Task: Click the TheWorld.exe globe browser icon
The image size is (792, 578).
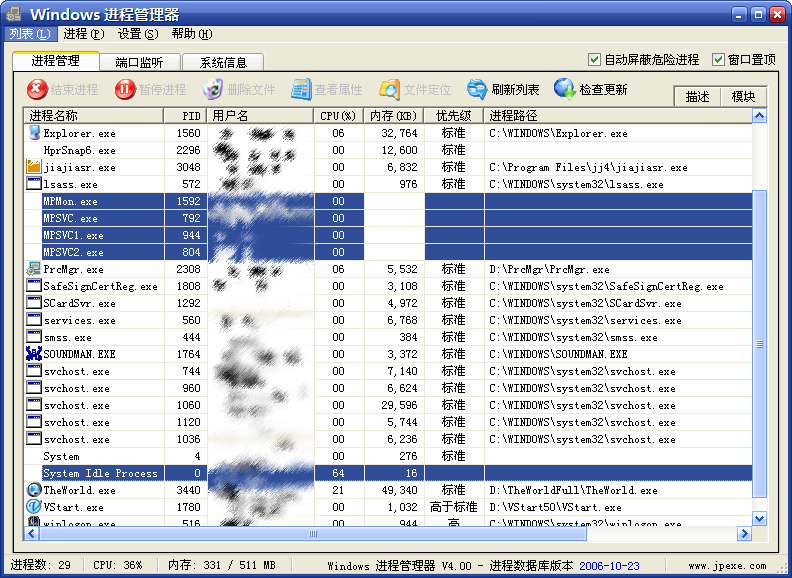Action: (x=33, y=490)
